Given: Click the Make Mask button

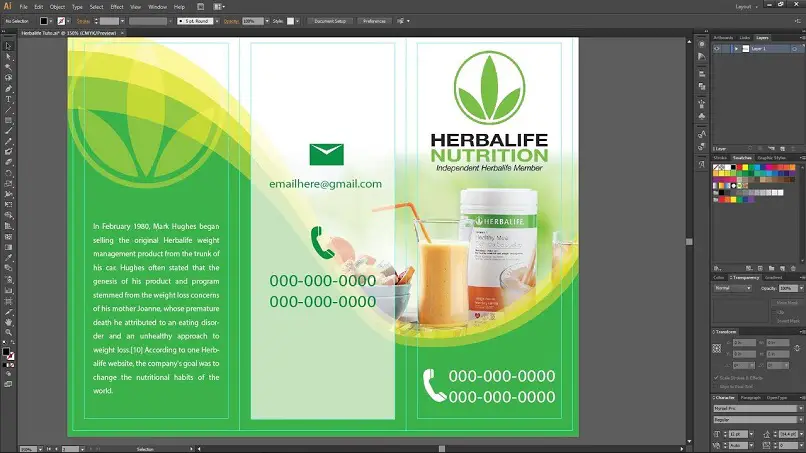Looking at the screenshot, I should click(787, 302).
